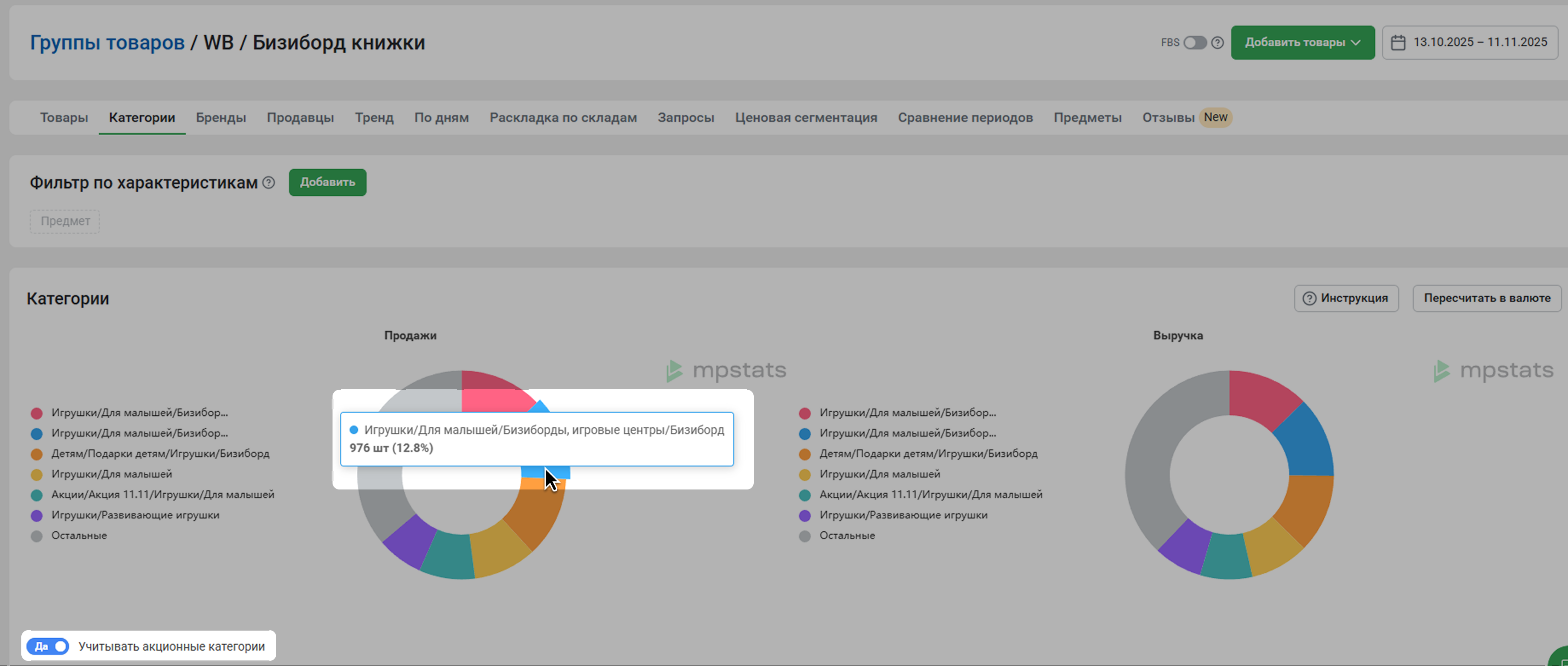The image size is (1568, 666).
Task: Click the FBS help question-mark icon
Action: (x=1218, y=43)
